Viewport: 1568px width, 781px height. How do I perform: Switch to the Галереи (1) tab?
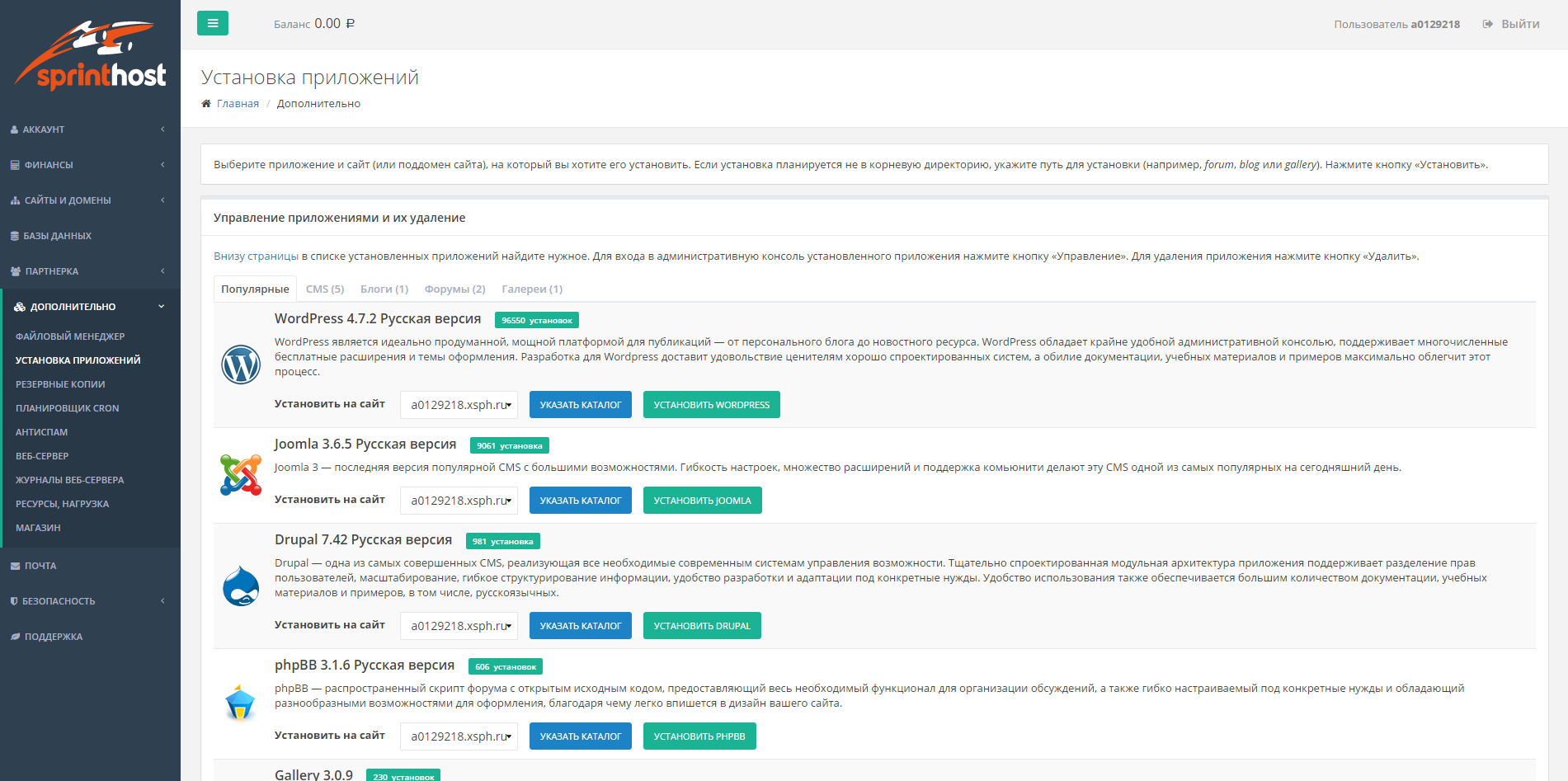532,289
